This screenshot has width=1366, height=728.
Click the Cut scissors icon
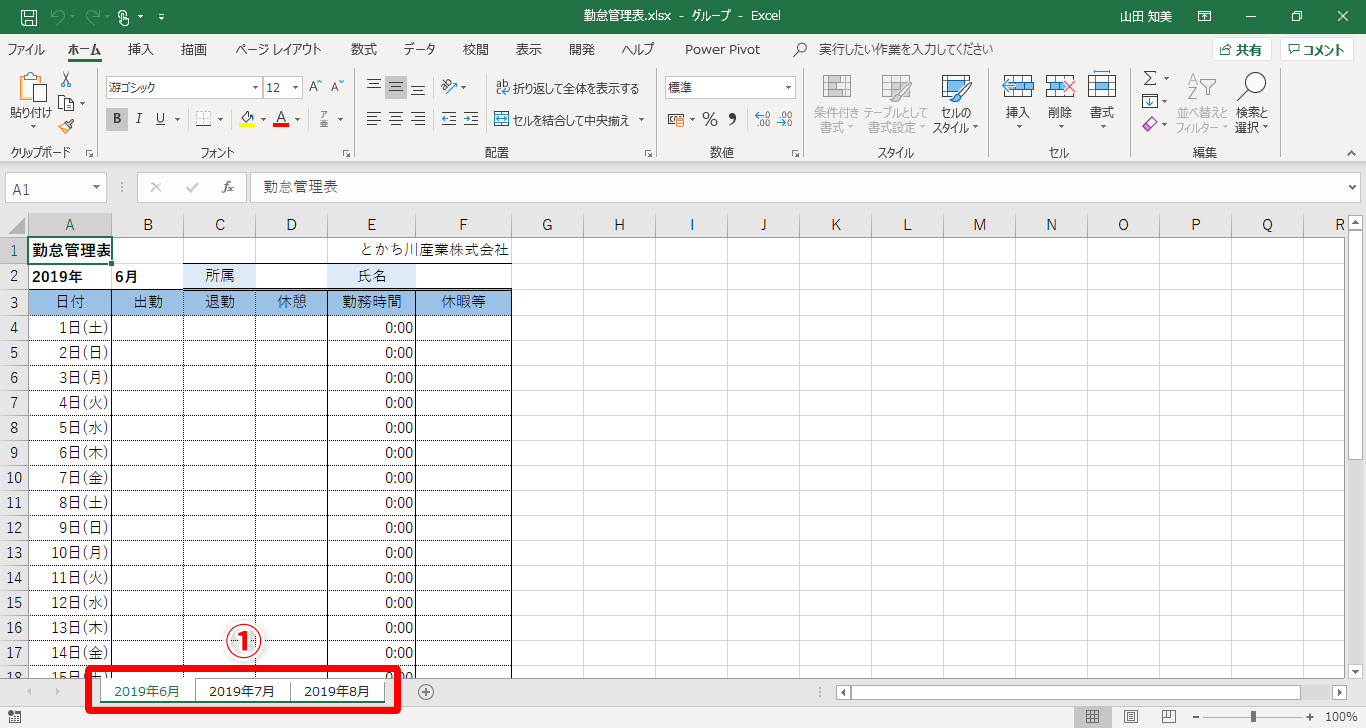click(x=66, y=80)
